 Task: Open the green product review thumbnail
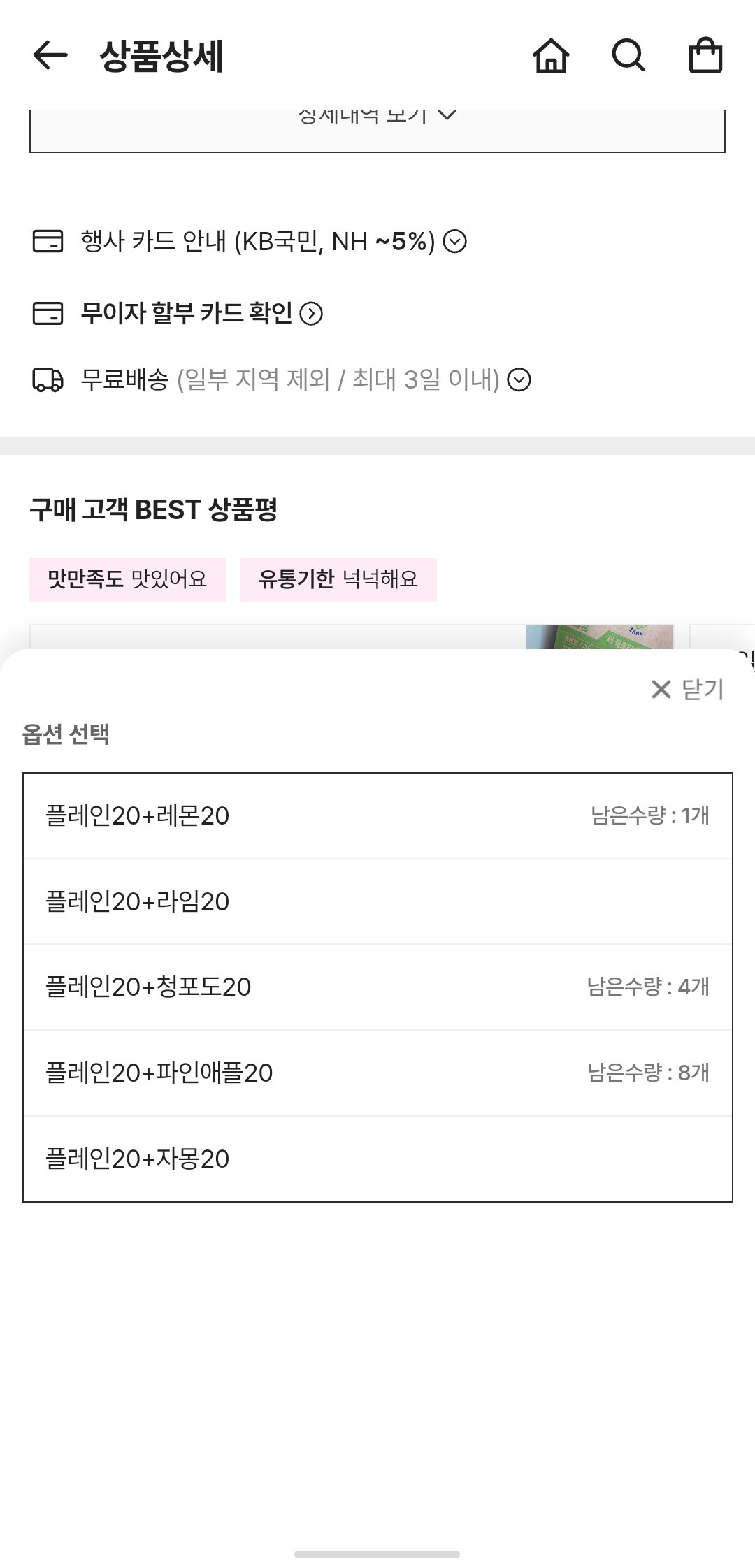pyautogui.click(x=600, y=637)
